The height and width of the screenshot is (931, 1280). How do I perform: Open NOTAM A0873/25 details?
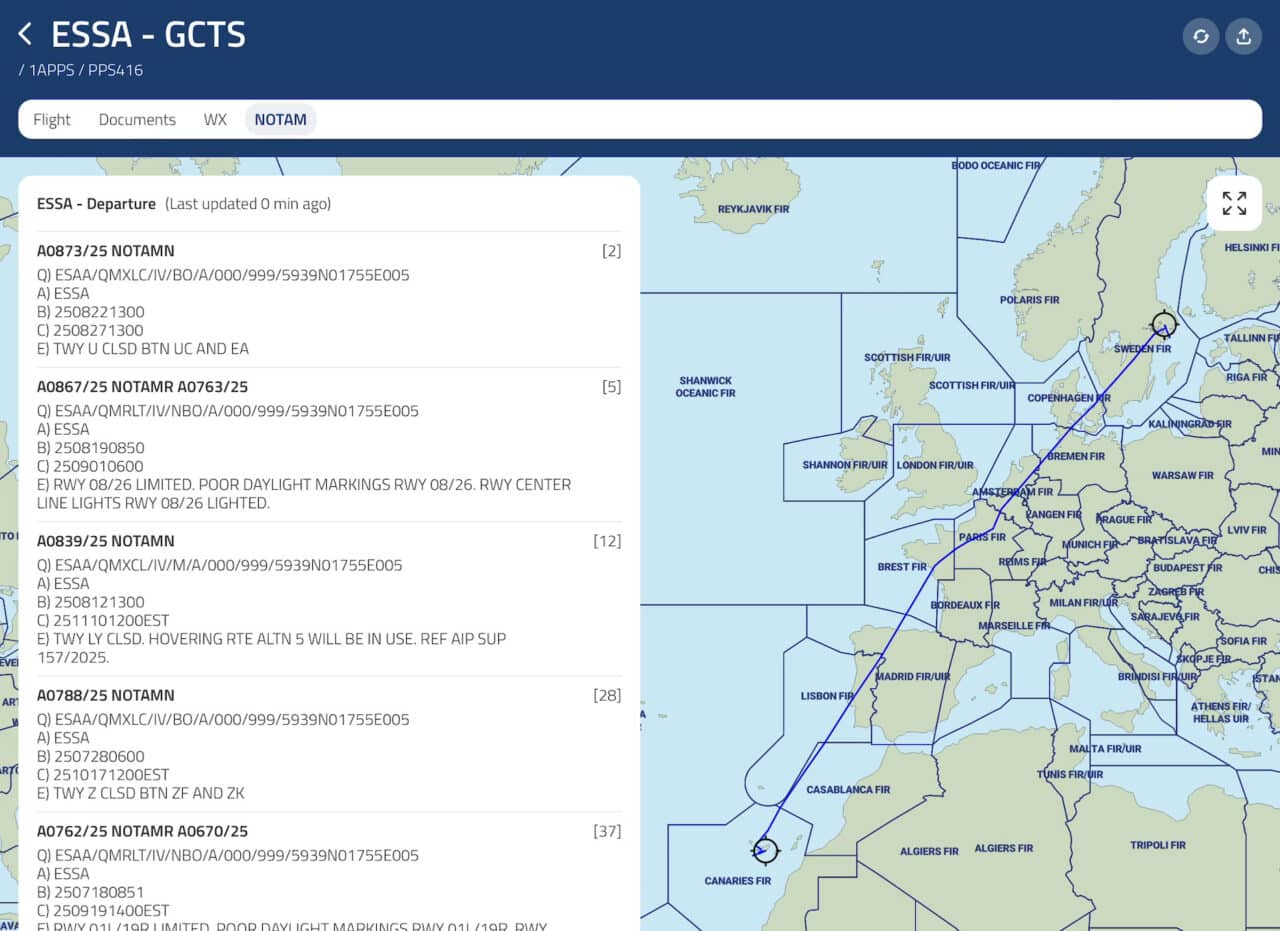point(105,251)
